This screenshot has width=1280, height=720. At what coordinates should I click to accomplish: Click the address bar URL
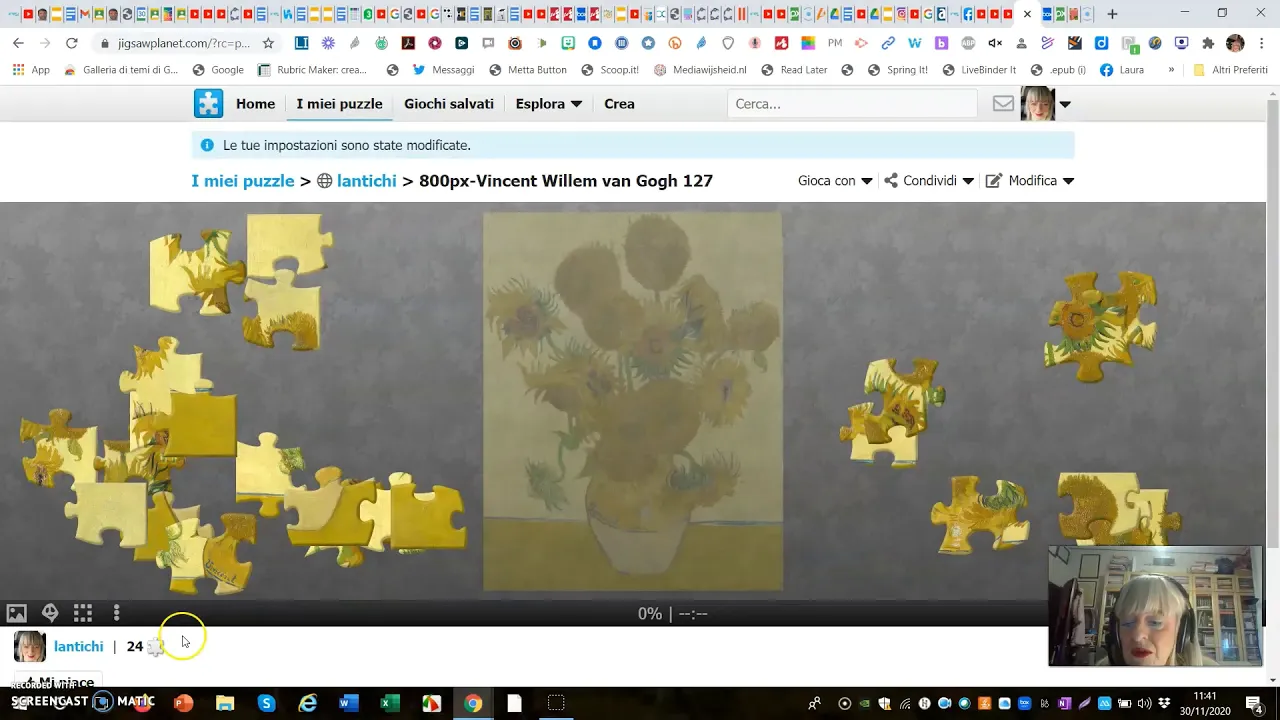tap(183, 43)
